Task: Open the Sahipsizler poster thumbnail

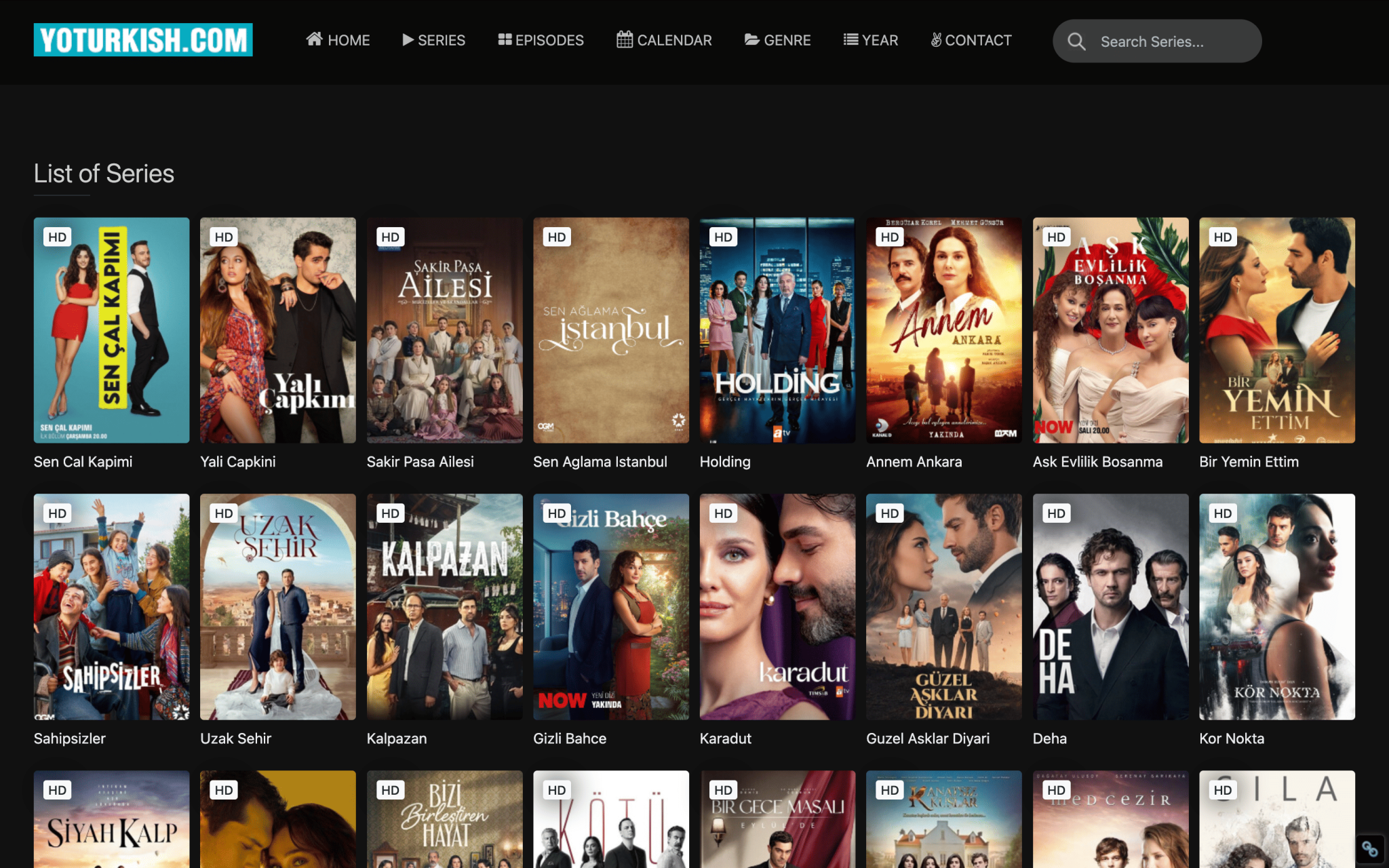Action: click(x=112, y=607)
